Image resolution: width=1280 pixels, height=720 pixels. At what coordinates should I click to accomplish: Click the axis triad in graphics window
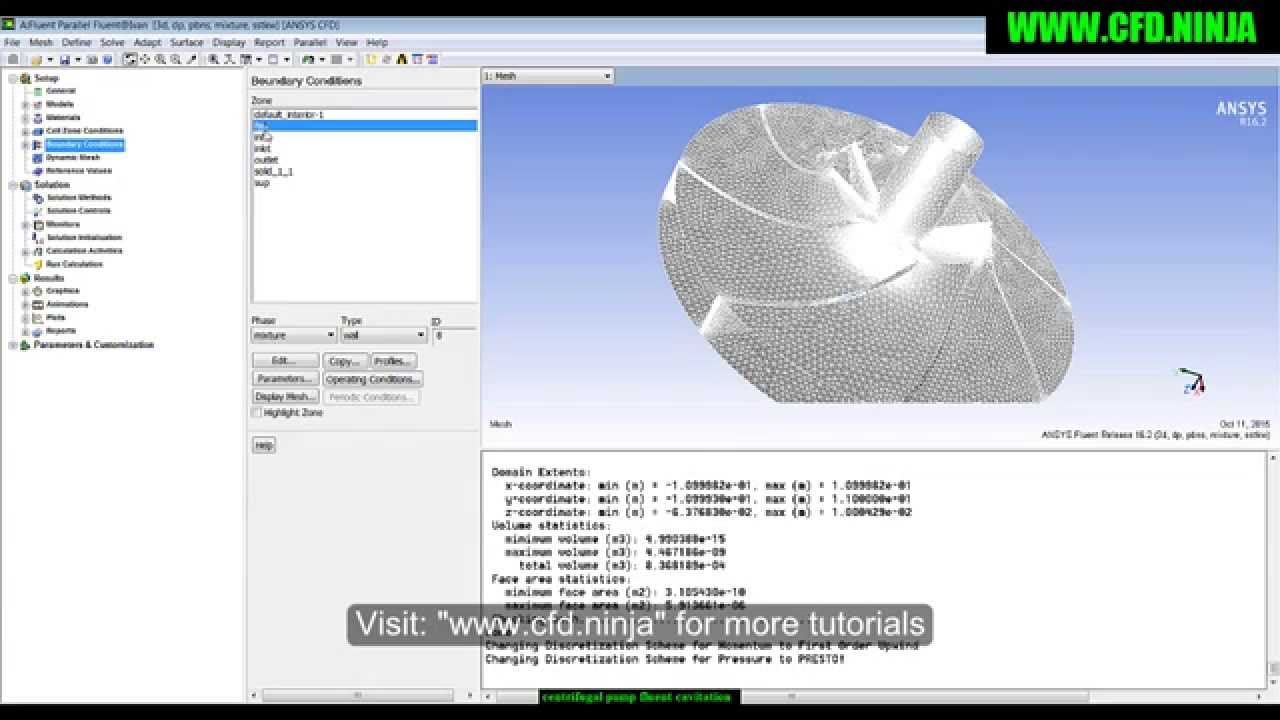(1192, 382)
